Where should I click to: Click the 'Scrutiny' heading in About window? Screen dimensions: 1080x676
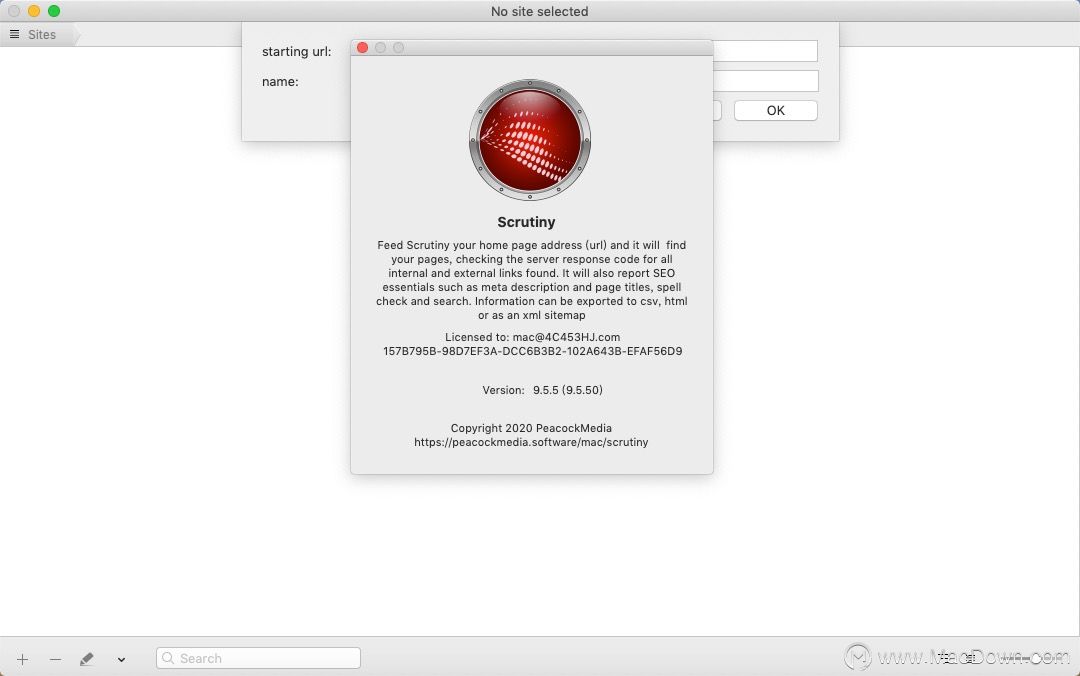click(x=526, y=222)
